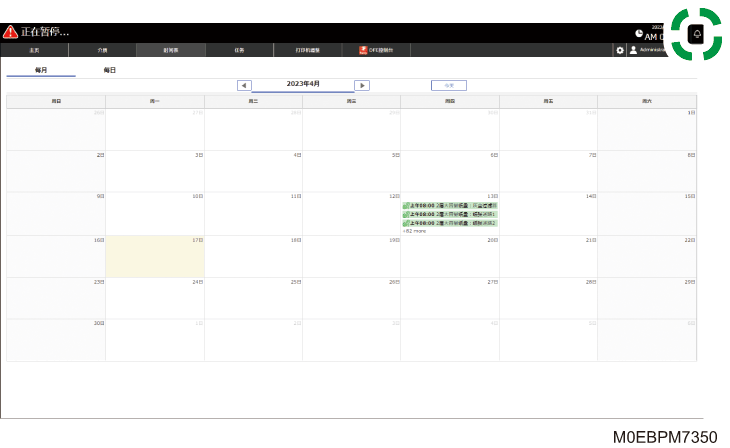Screen dimensions: 730x448
Task: Switch to the 每日 daily view tab
Action: (x=109, y=70)
